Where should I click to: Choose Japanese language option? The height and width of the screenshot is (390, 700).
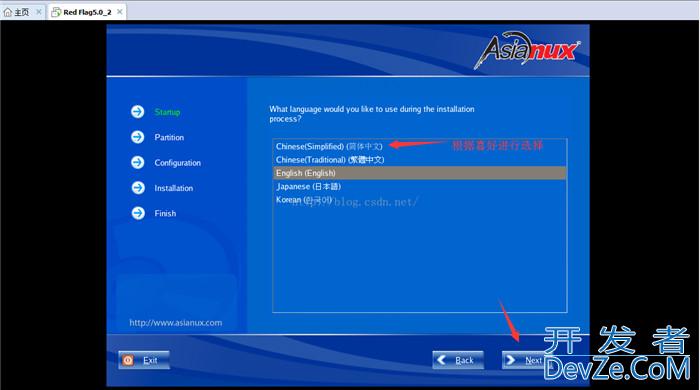click(420, 187)
